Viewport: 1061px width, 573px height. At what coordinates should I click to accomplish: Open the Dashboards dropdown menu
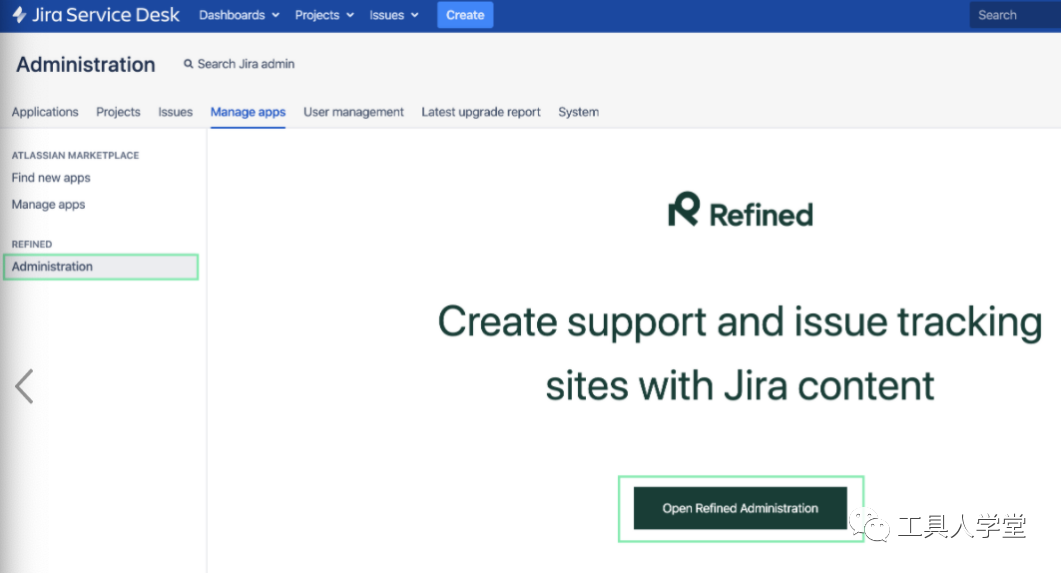point(239,15)
